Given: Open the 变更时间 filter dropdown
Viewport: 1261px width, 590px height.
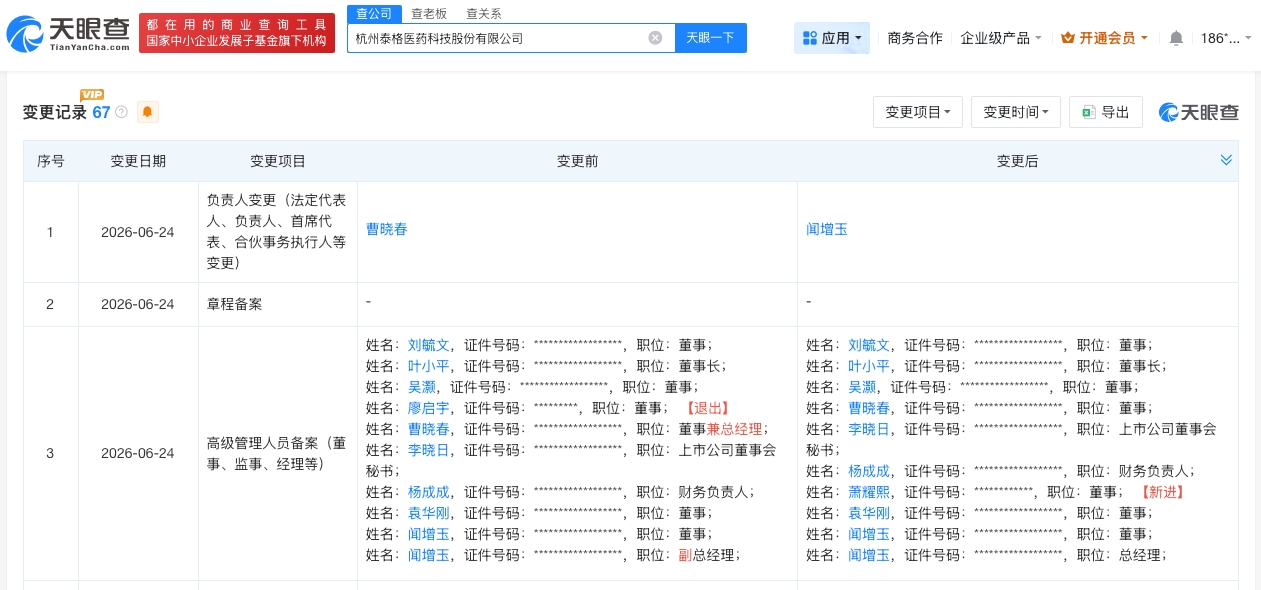Looking at the screenshot, I should click(1016, 112).
